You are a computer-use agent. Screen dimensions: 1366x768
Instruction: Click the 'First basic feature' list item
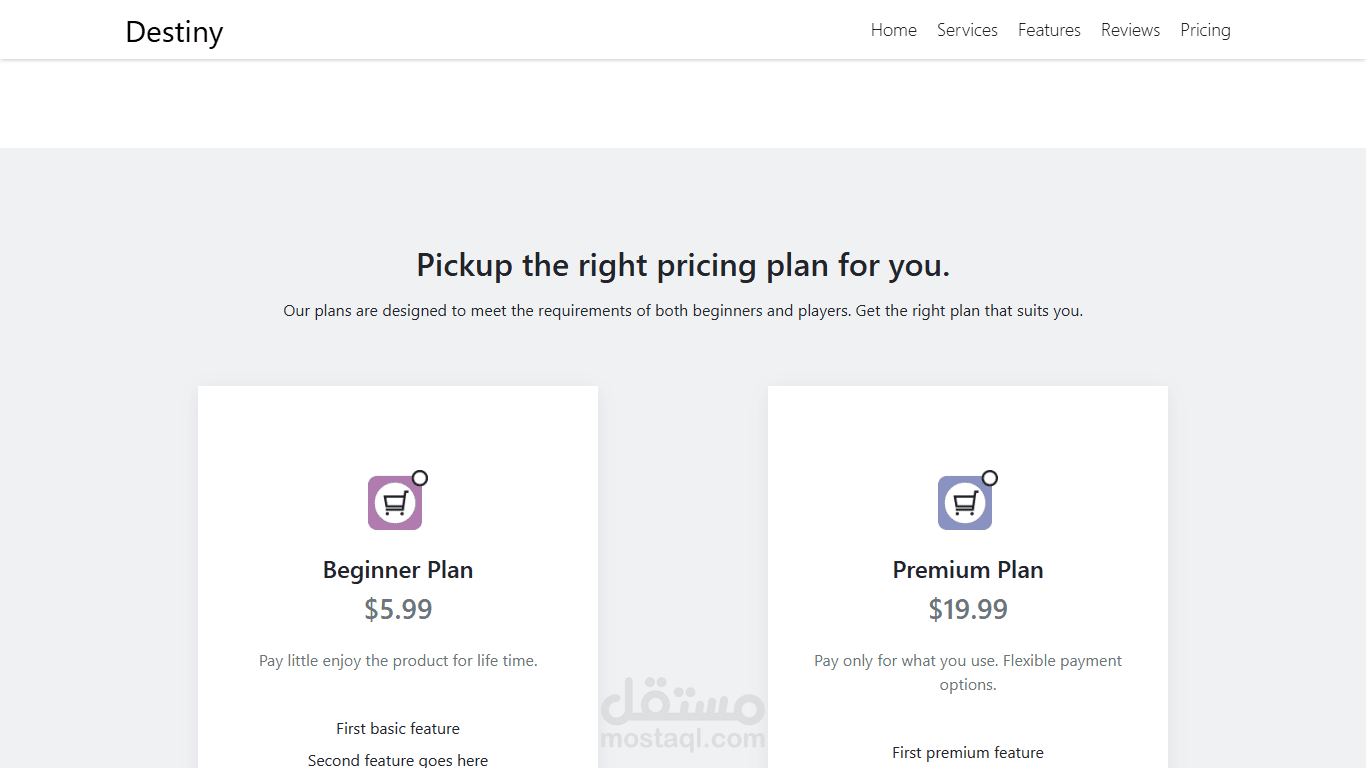coord(398,729)
